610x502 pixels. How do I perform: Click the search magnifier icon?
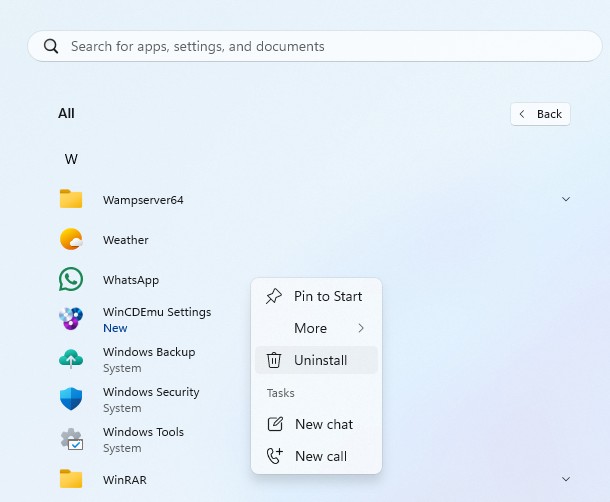tap(50, 46)
